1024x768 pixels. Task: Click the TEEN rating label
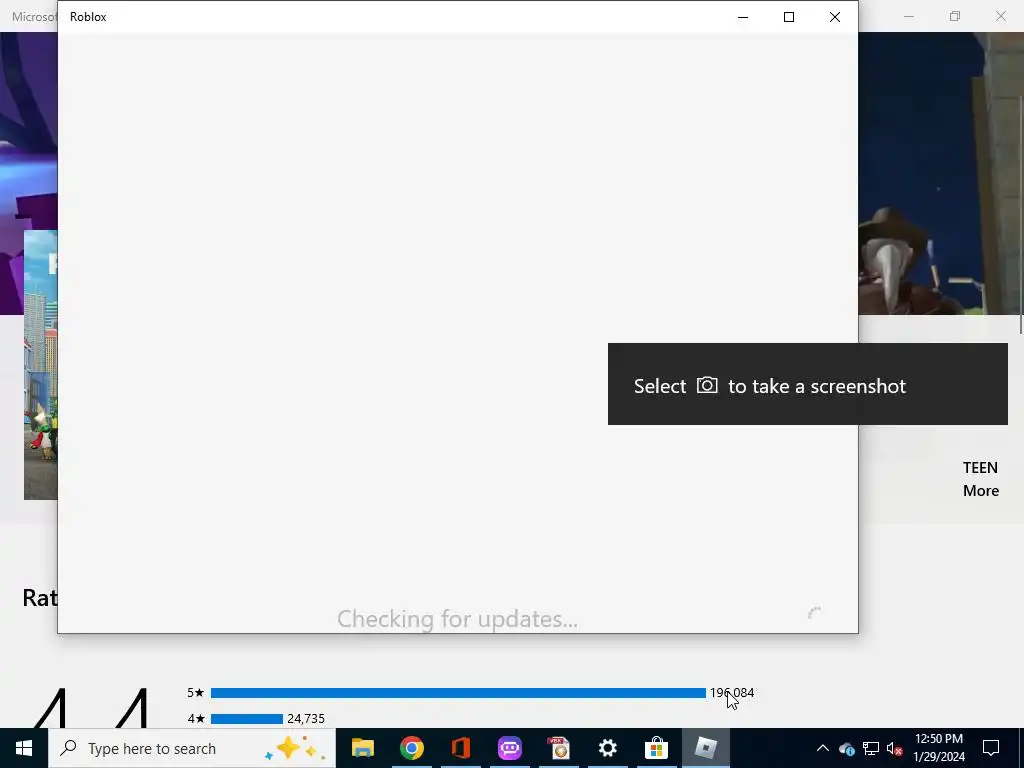[980, 468]
